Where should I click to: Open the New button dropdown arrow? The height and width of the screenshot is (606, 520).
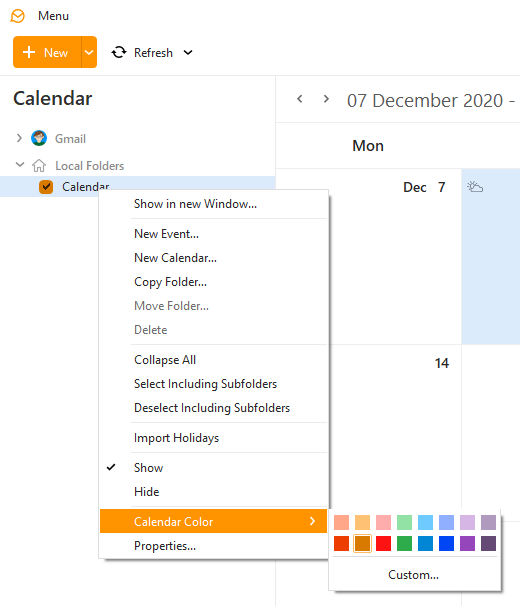pos(89,52)
